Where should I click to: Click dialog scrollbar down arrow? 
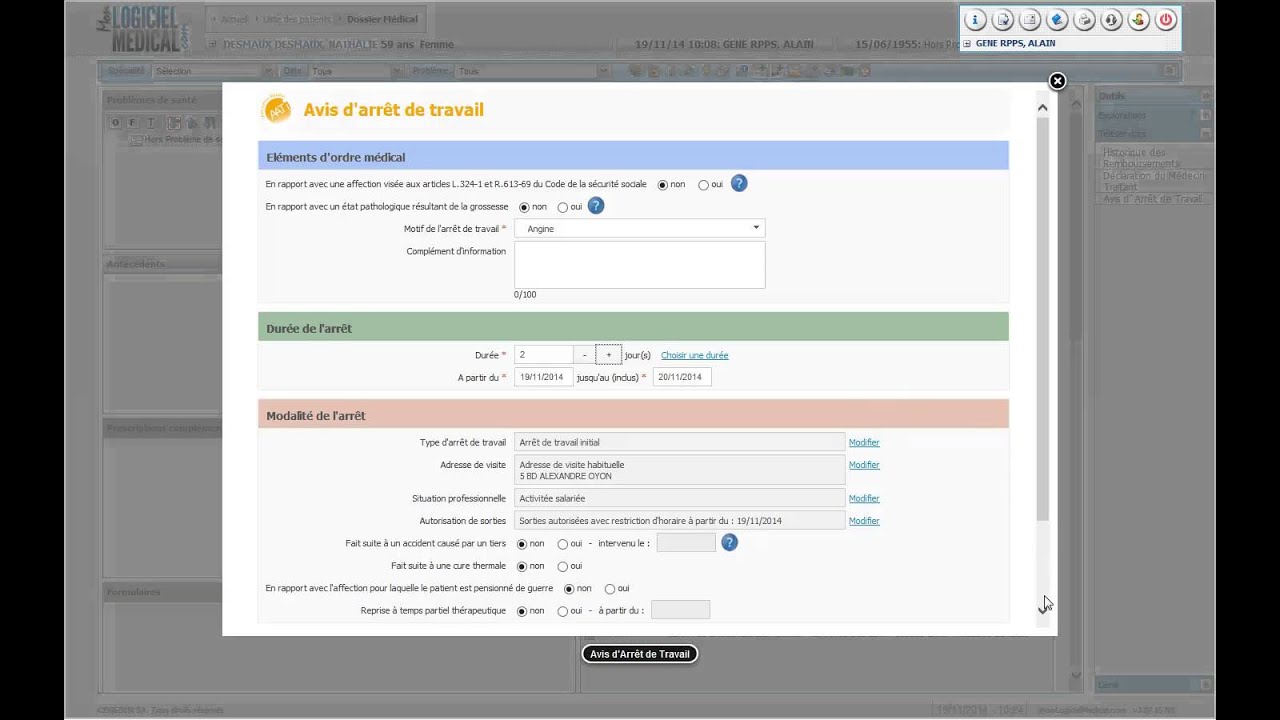1042,608
